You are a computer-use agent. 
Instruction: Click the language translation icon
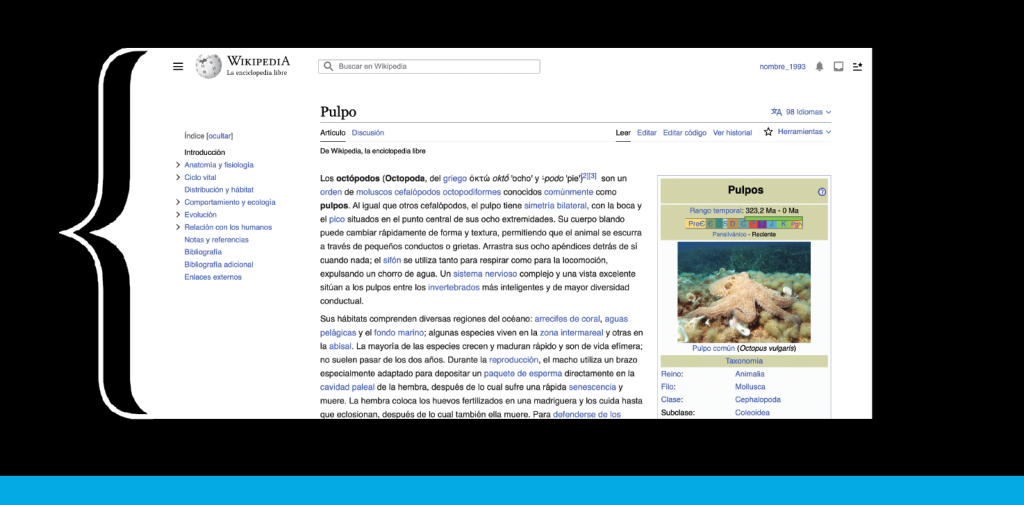point(776,112)
